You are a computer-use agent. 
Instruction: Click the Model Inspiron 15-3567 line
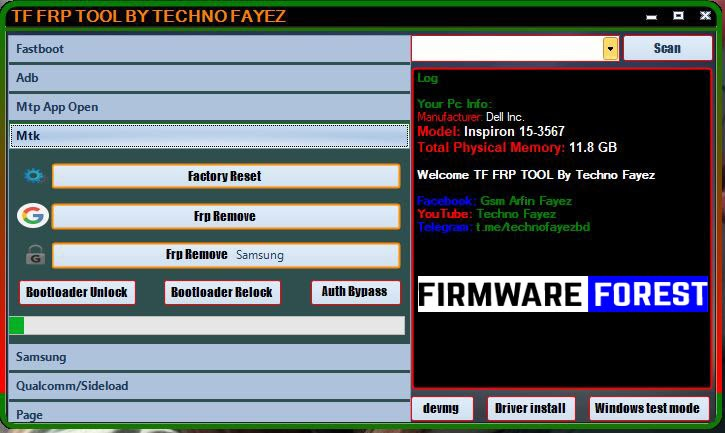coord(491,131)
